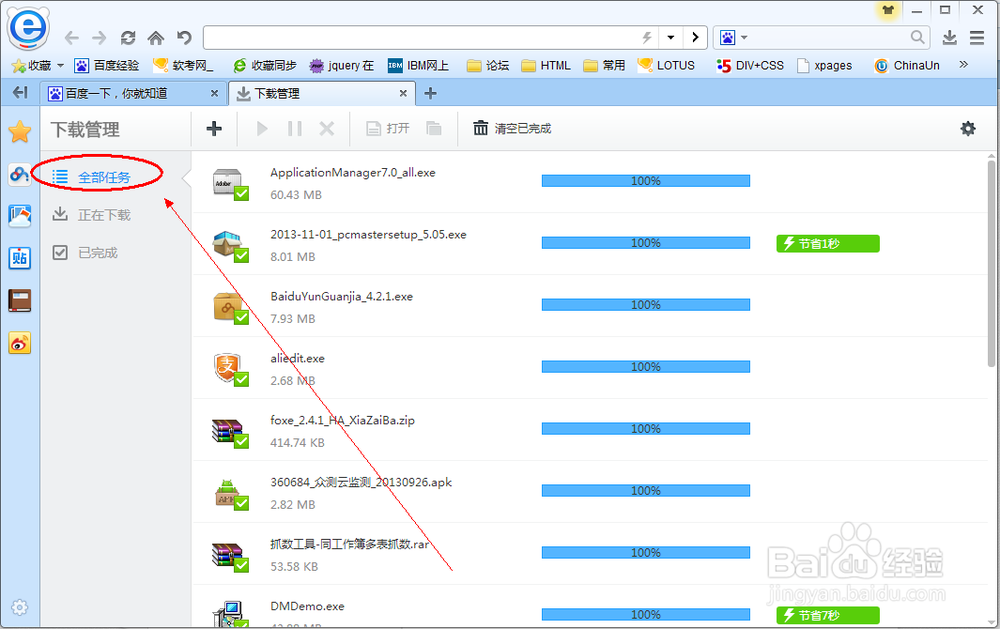Screen dimensions: 1000x629
Task: Click 清空已完成 to clear completed
Action: coord(512,129)
